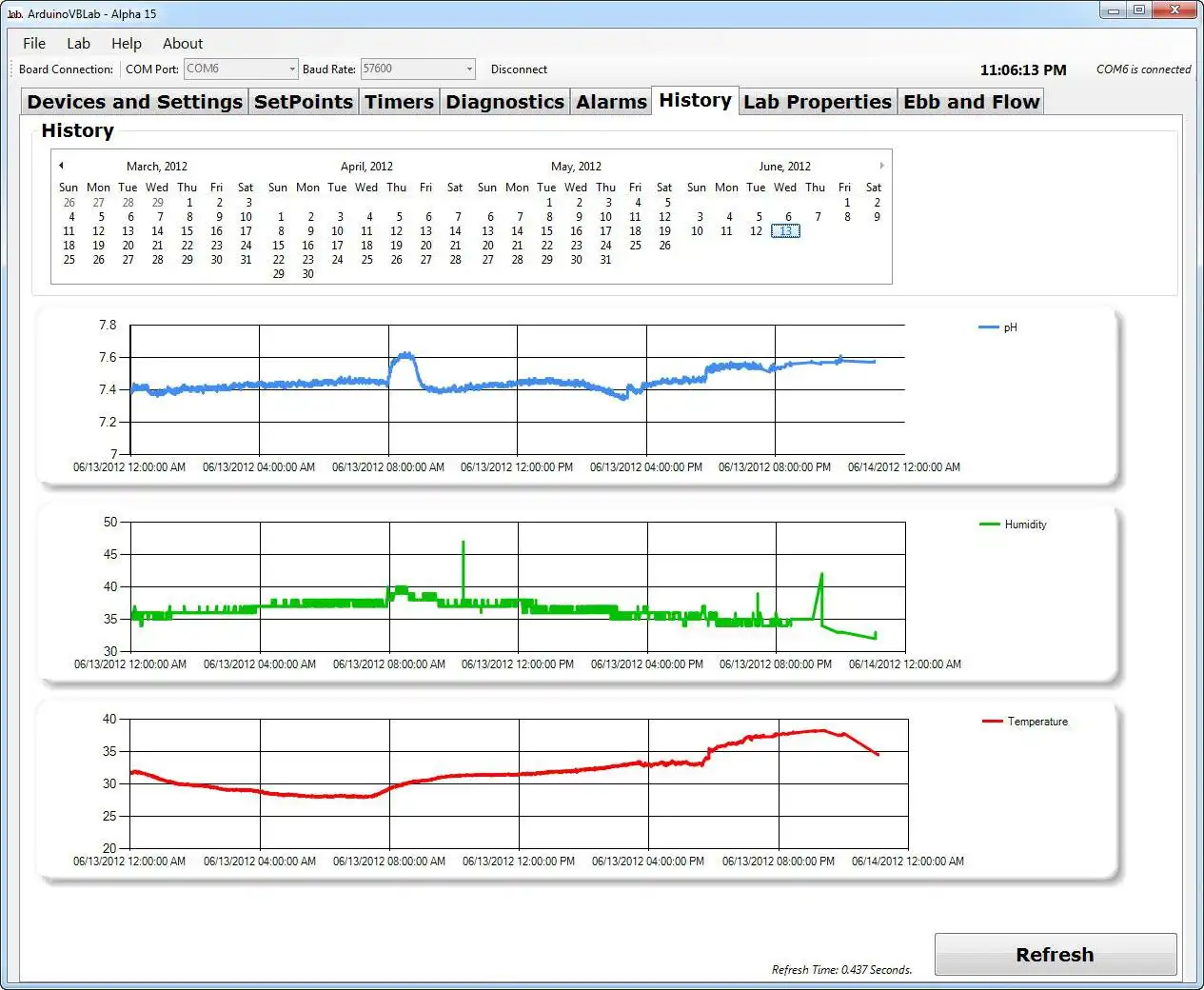
Task: Click the Temperature legend color swatch
Action: (x=992, y=722)
